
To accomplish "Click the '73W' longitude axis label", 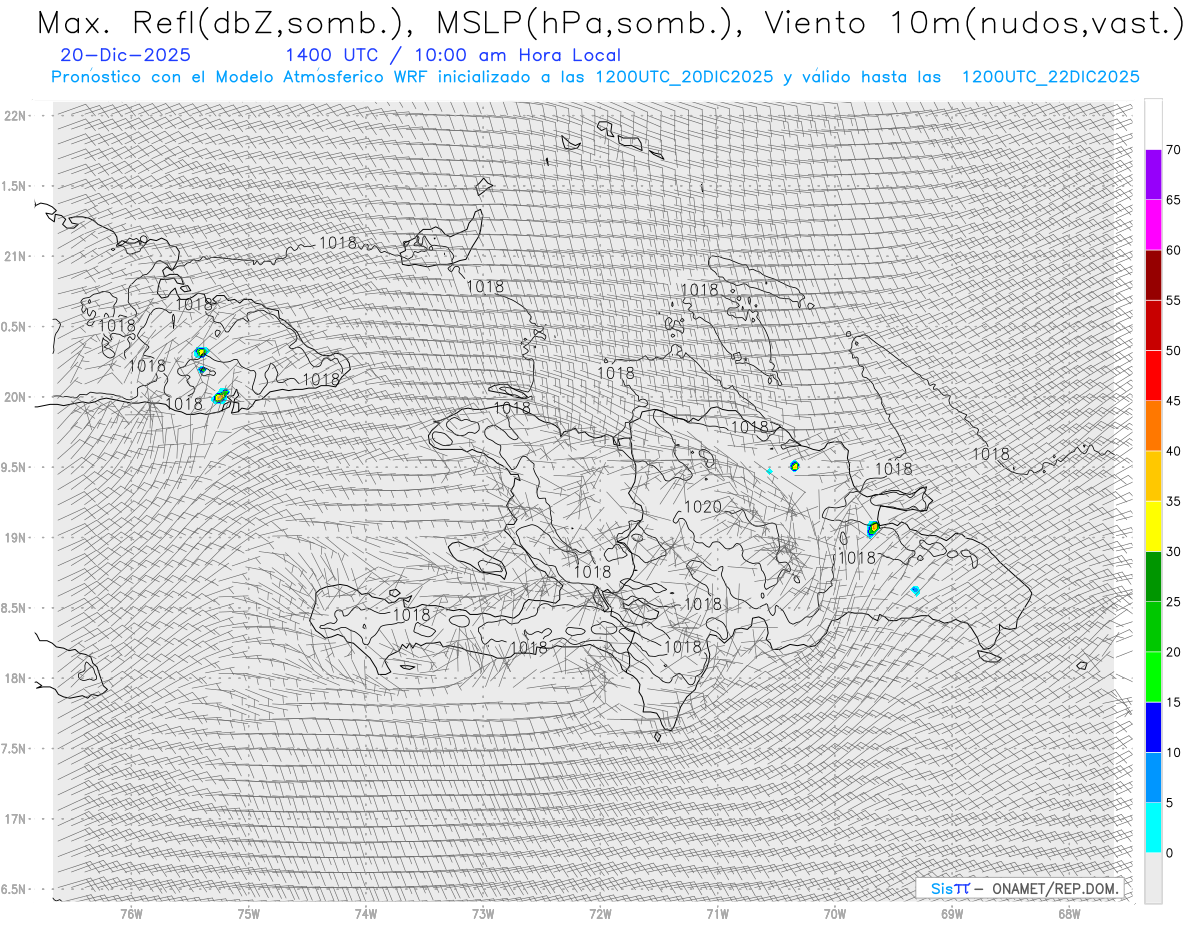I will (483, 914).
